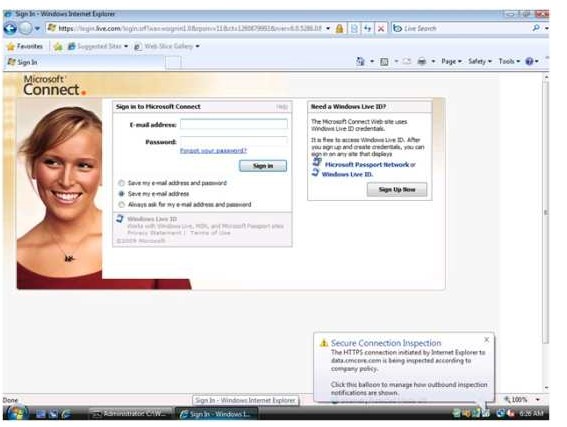Expand the zoom level dropdown arrow

tap(538, 400)
